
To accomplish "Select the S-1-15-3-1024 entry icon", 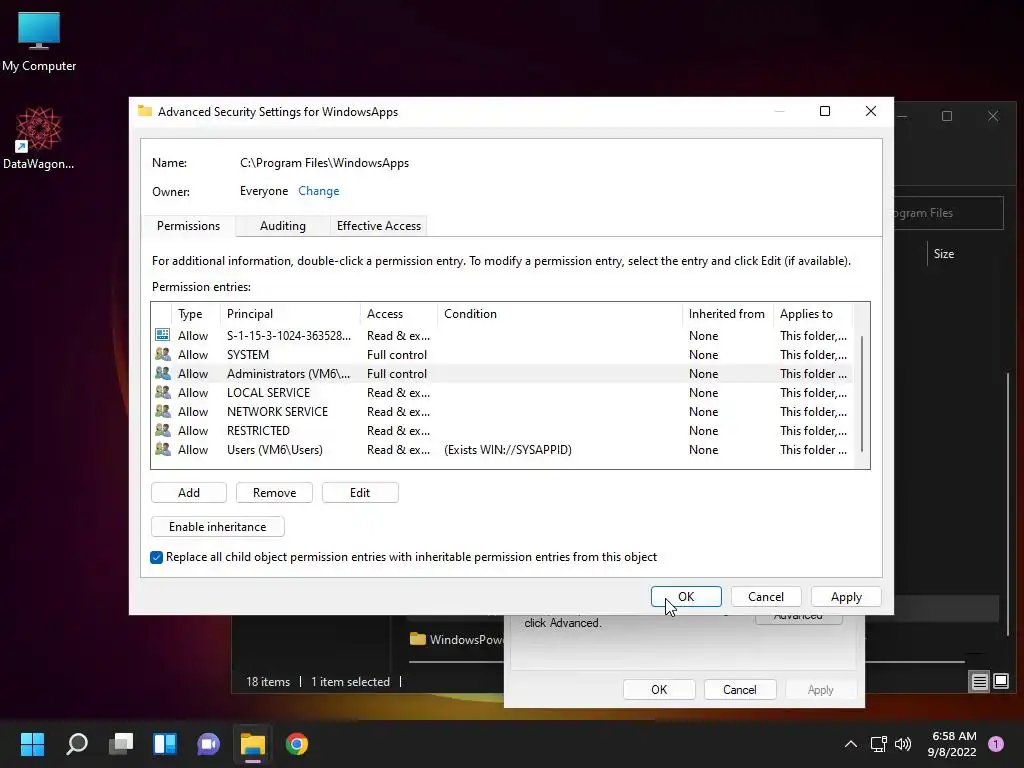I will (163, 335).
